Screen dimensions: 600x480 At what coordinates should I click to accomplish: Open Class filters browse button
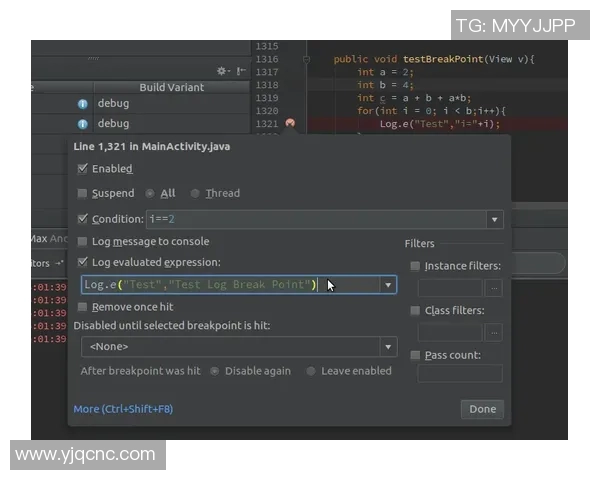pos(493,332)
